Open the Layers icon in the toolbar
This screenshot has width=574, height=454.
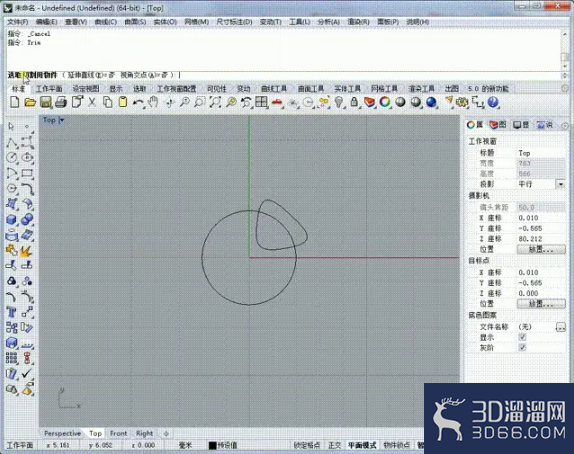coord(369,102)
